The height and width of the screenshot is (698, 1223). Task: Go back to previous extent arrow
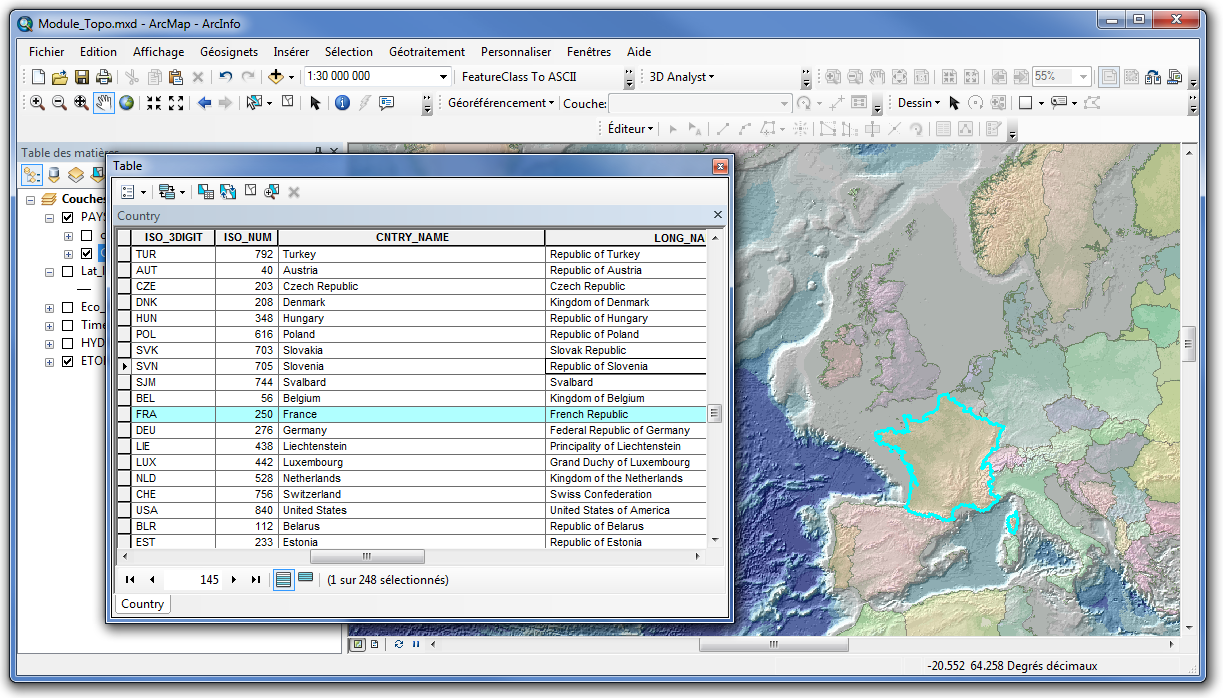pos(204,103)
